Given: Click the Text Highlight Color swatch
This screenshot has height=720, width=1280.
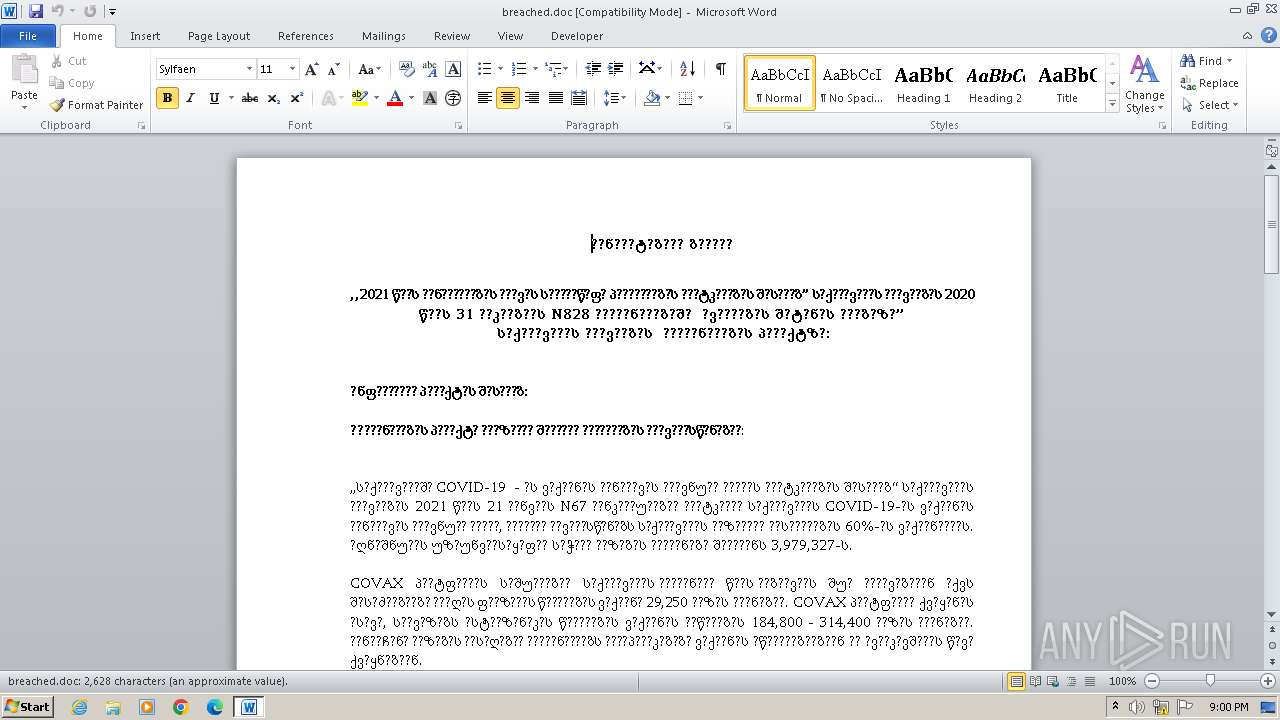Looking at the screenshot, I should click(x=359, y=98).
